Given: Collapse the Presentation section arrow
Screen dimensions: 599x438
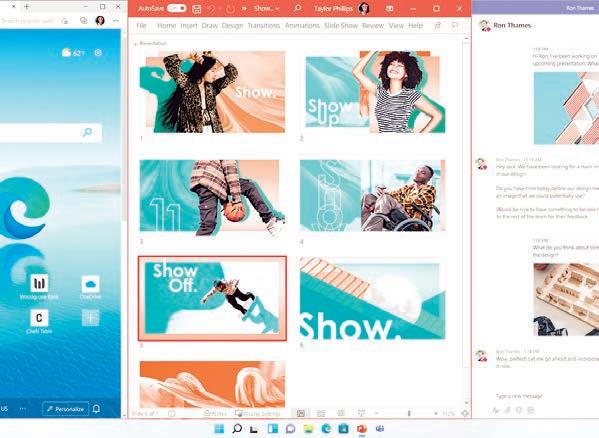Looking at the screenshot, I should pyautogui.click(x=135, y=44).
